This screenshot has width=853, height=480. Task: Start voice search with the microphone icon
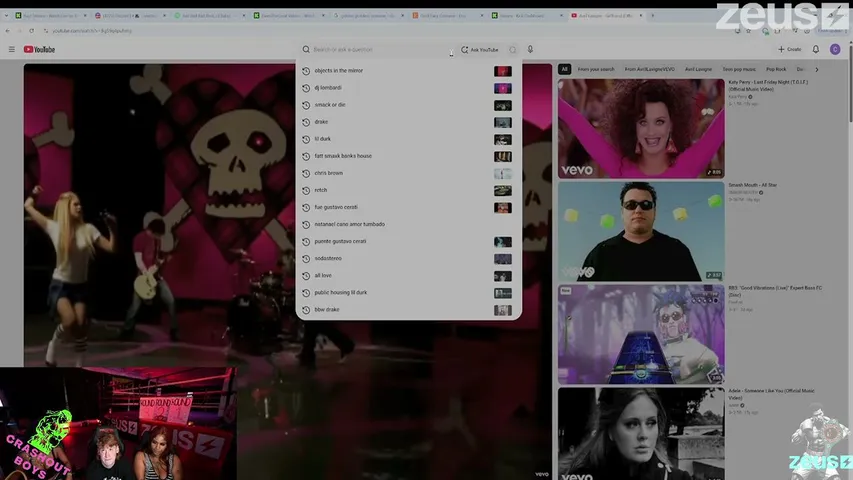[x=530, y=50]
